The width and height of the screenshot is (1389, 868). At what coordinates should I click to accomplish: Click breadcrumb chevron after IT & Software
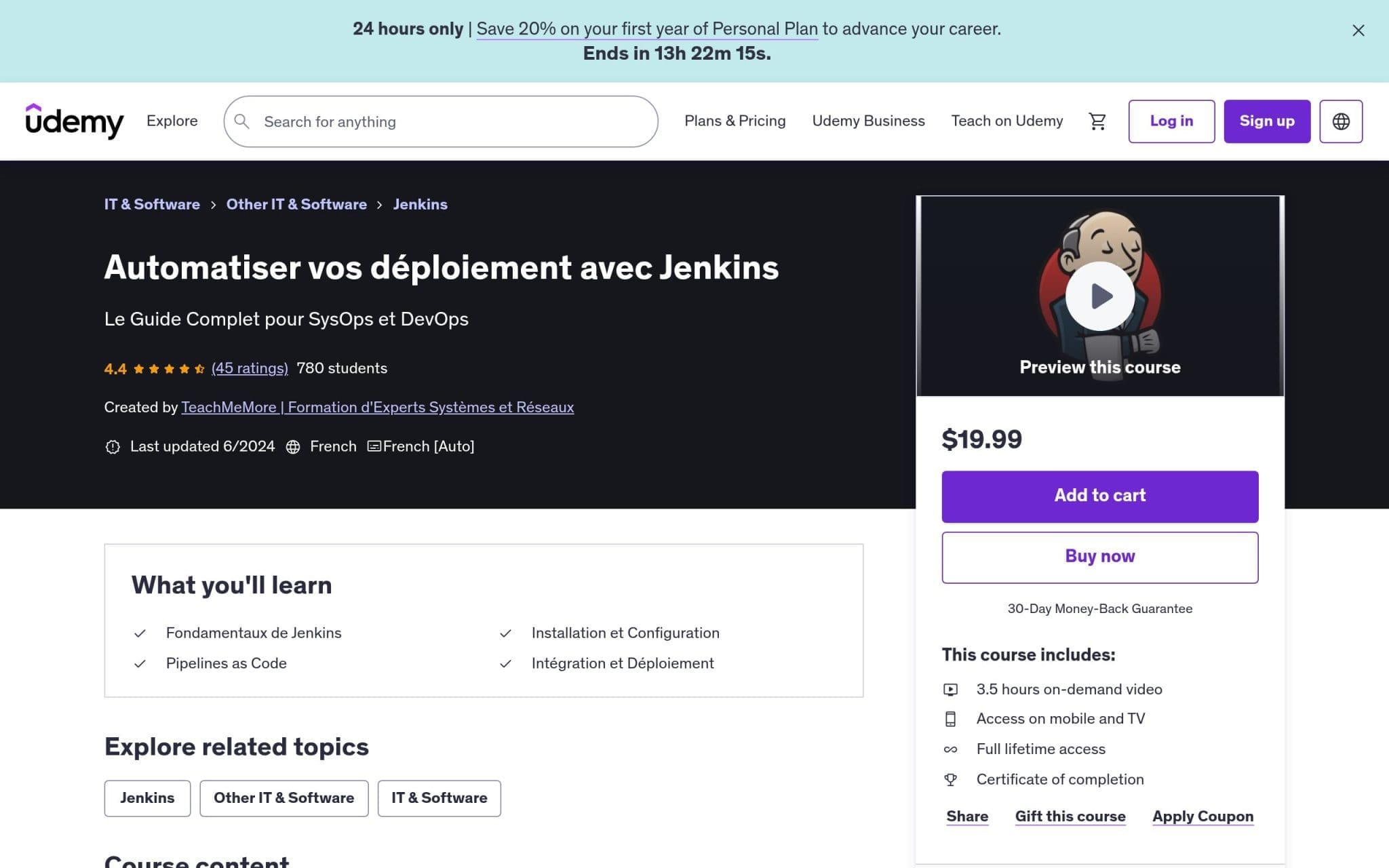click(213, 205)
